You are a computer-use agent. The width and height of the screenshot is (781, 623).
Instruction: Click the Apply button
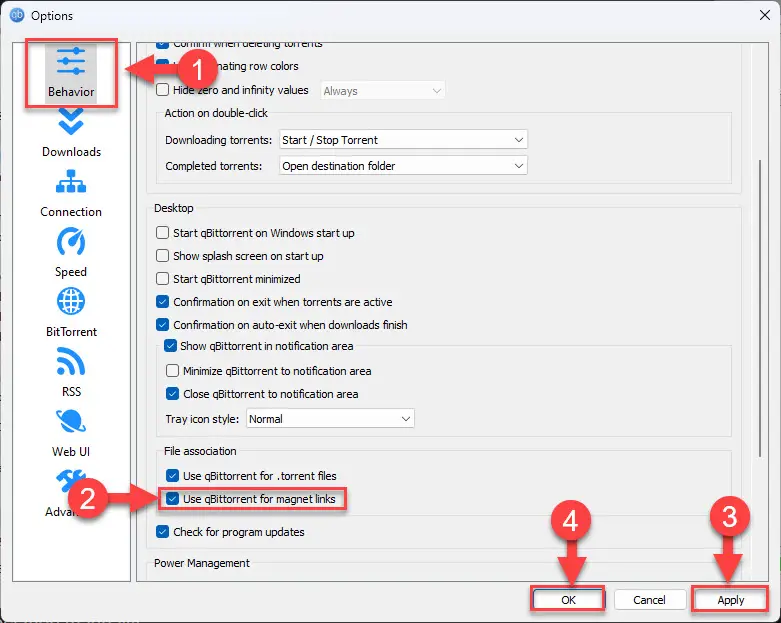point(730,600)
